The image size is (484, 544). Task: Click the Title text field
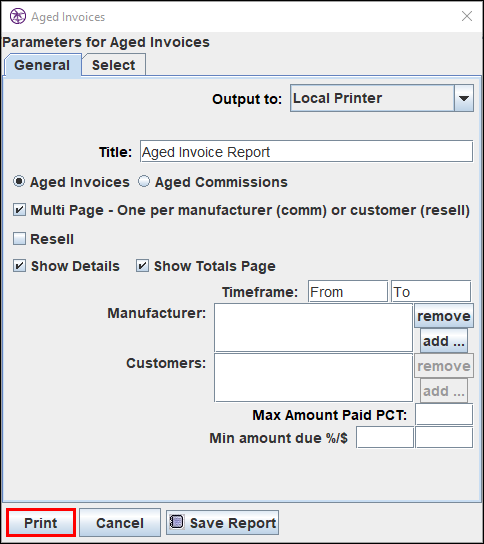coord(306,152)
